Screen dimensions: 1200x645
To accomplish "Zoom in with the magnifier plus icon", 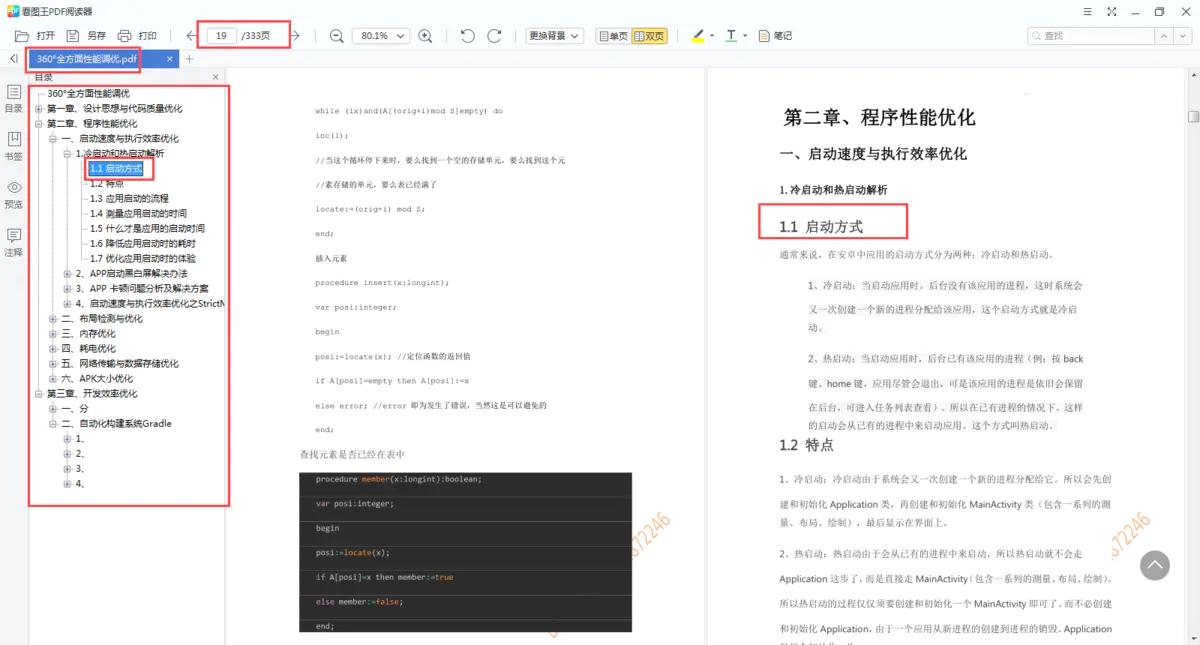I will click(425, 35).
